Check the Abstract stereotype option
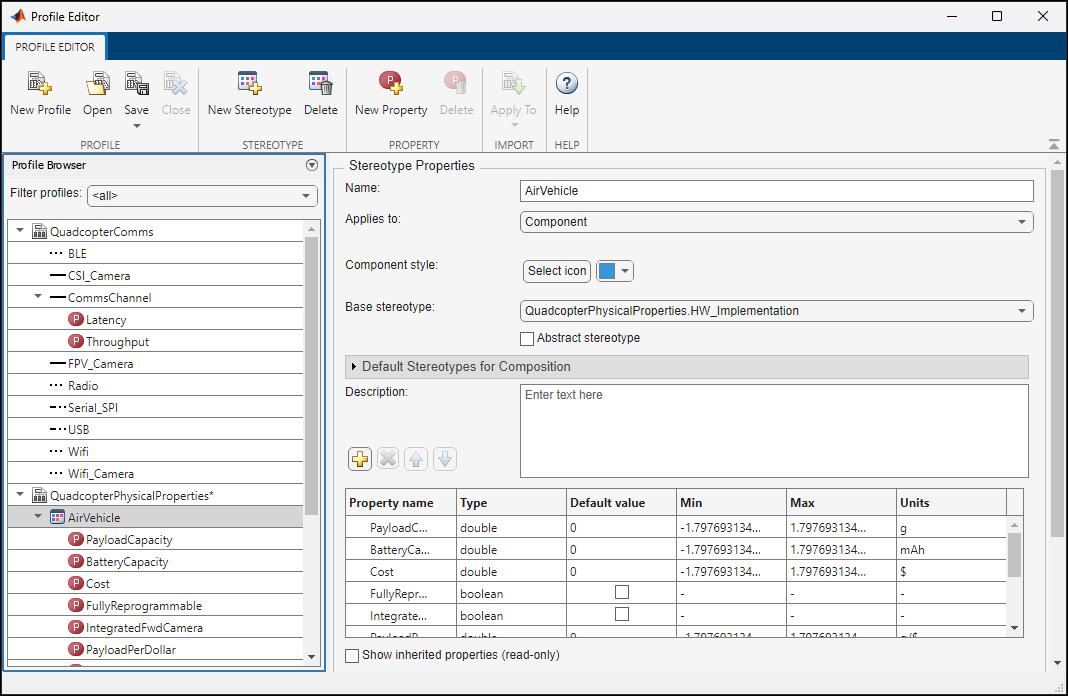The width and height of the screenshot is (1068, 696). pyautogui.click(x=527, y=338)
